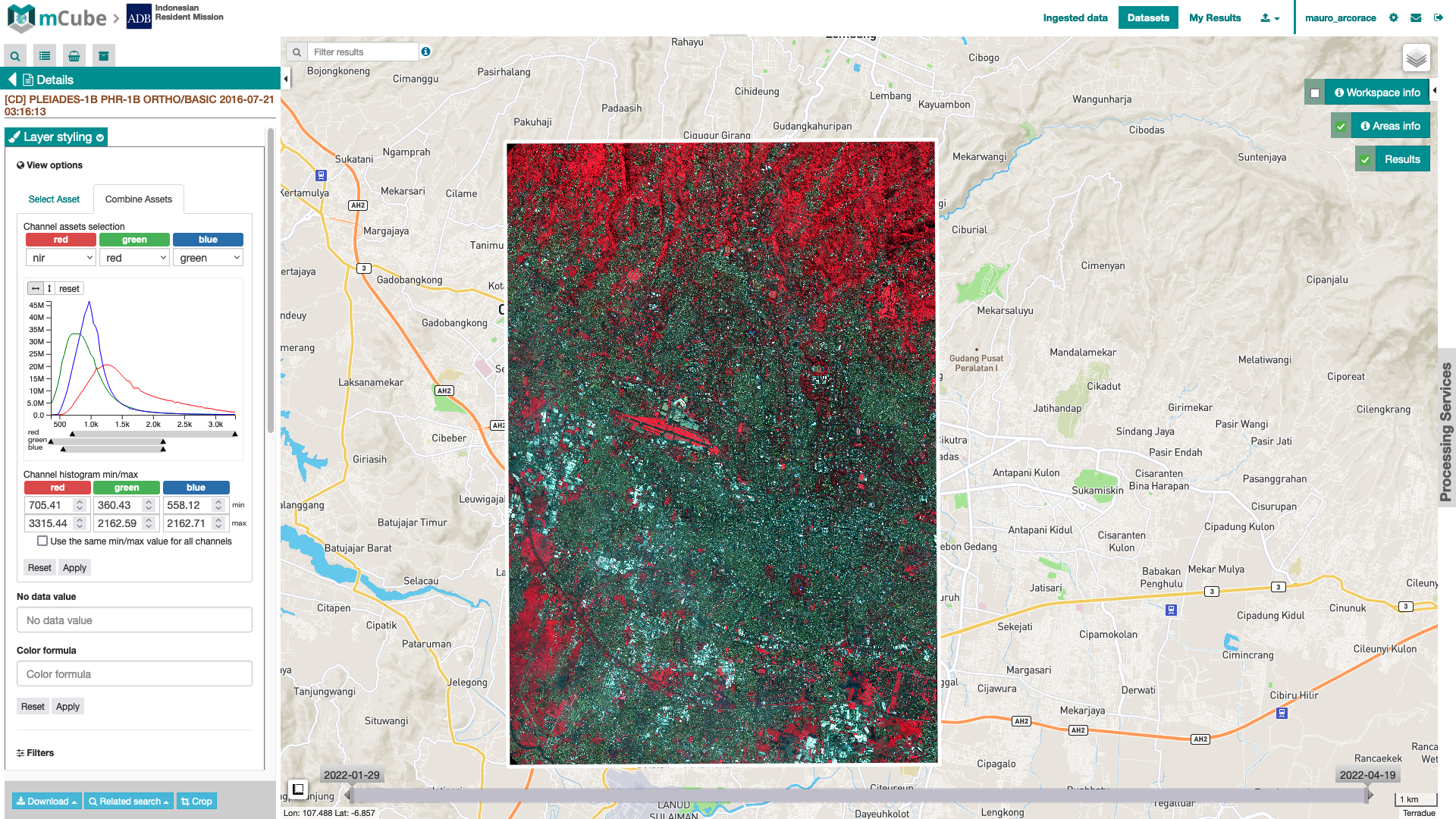The height and width of the screenshot is (819, 1456).
Task: Open the red channel asset dropdown
Action: click(61, 257)
